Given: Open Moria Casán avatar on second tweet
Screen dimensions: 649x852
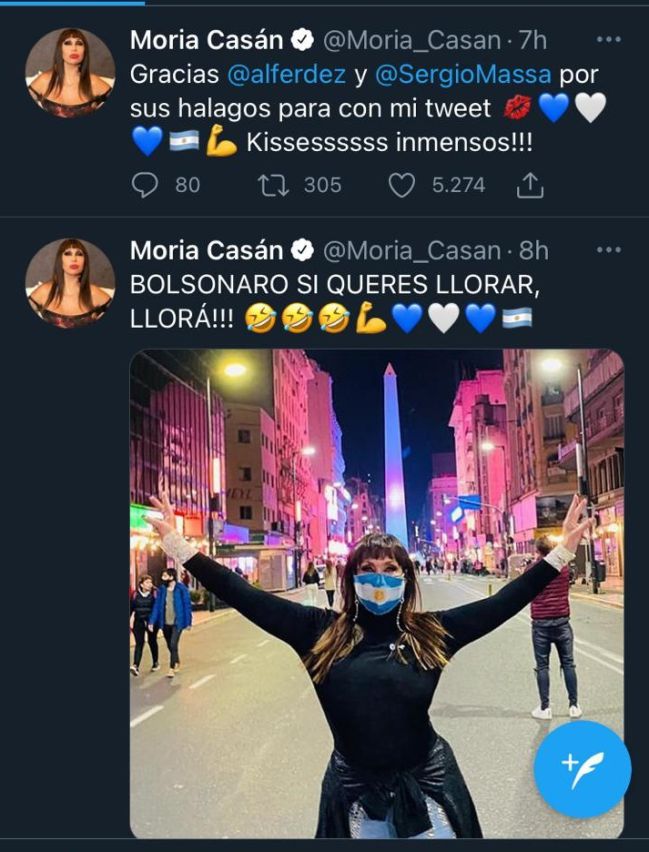Looking at the screenshot, I should pyautogui.click(x=70, y=283).
